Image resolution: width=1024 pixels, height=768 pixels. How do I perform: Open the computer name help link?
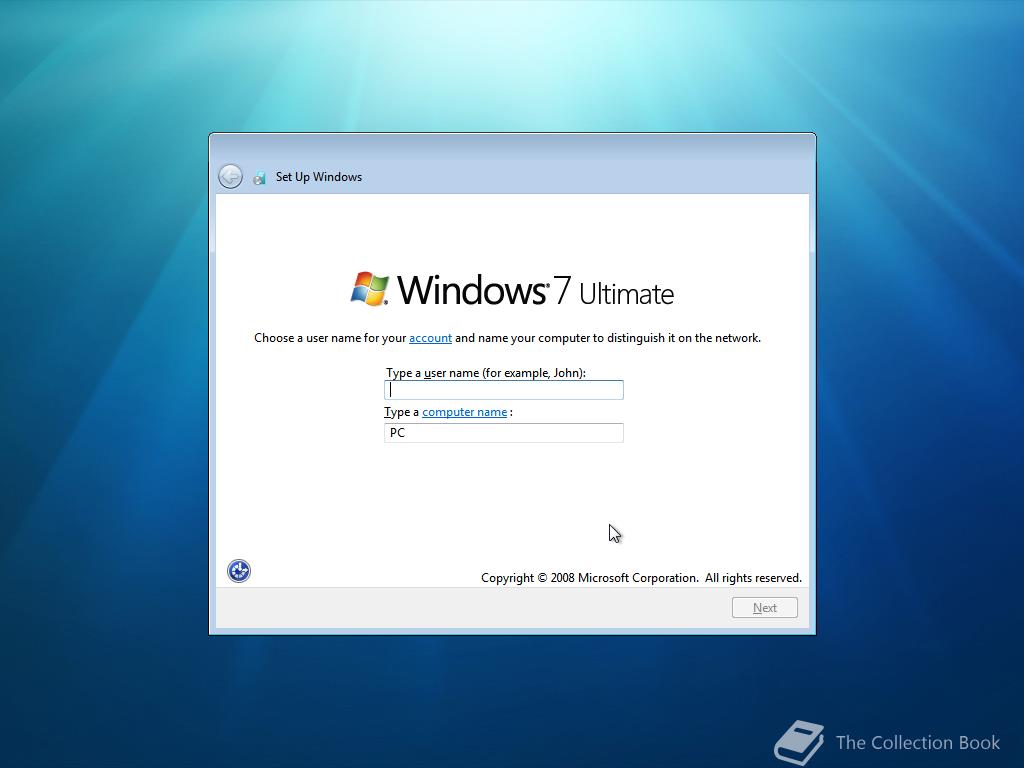pyautogui.click(x=464, y=412)
